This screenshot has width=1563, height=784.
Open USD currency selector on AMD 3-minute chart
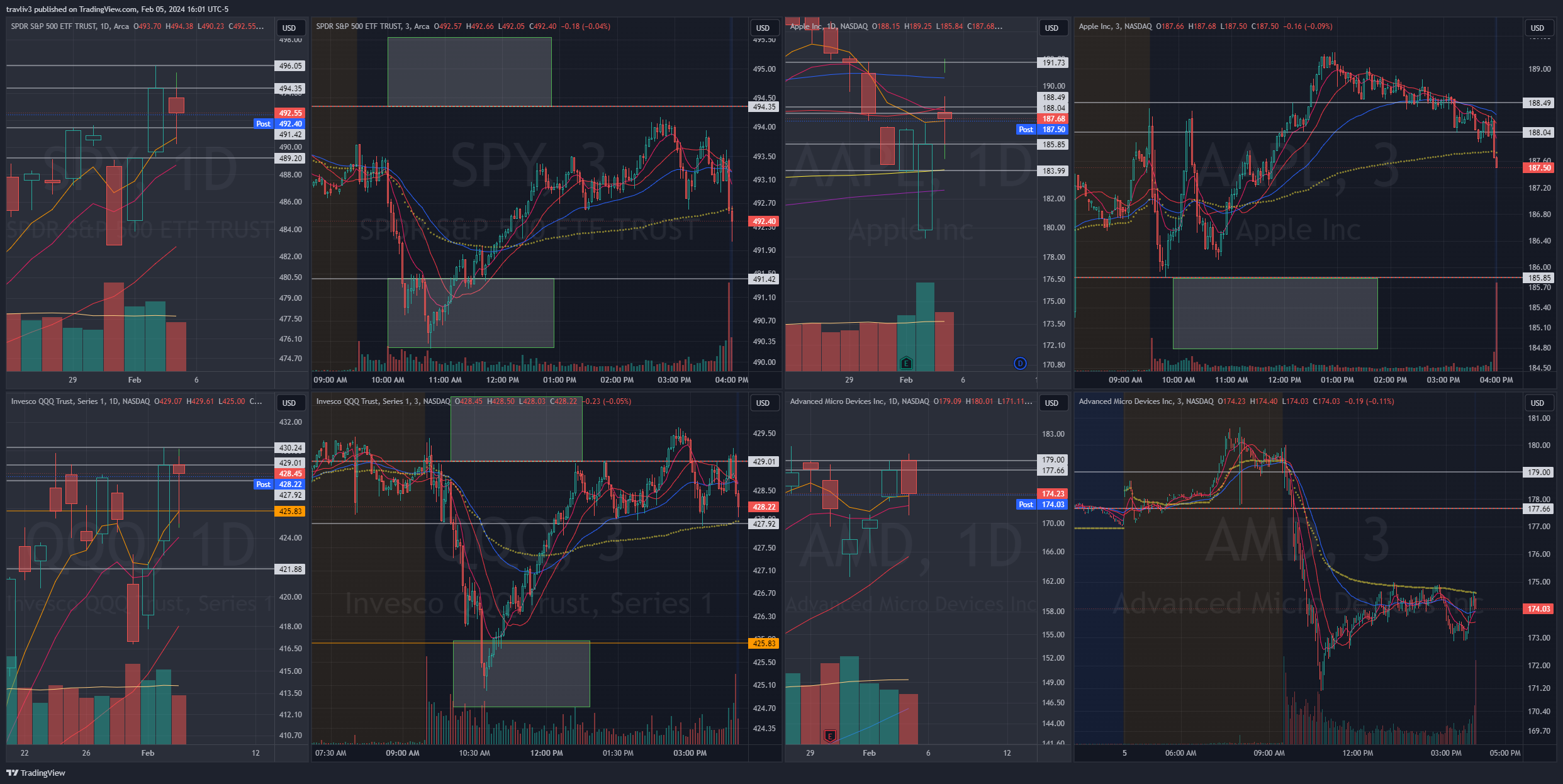click(x=1537, y=403)
